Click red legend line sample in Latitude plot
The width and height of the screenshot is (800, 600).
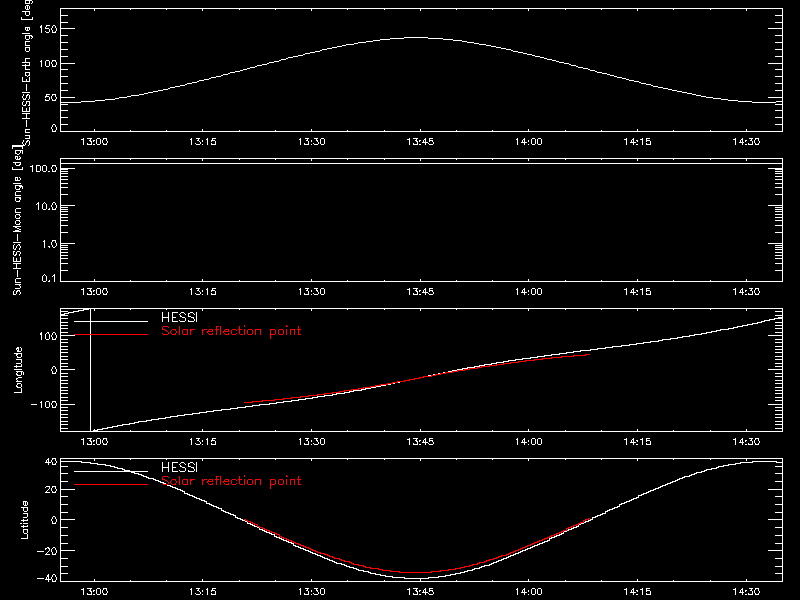coord(111,484)
